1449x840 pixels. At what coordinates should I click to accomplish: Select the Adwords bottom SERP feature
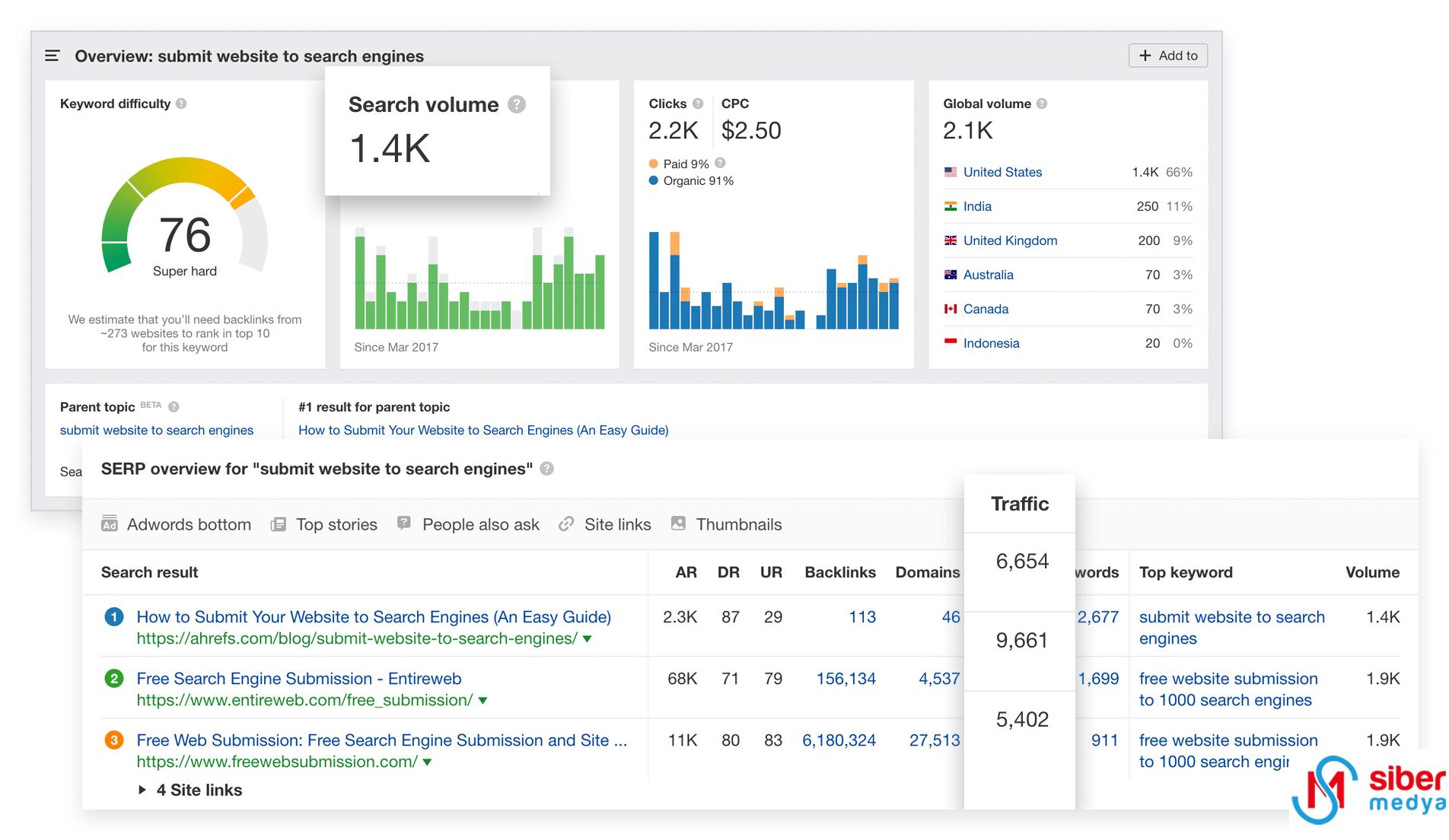[x=176, y=524]
